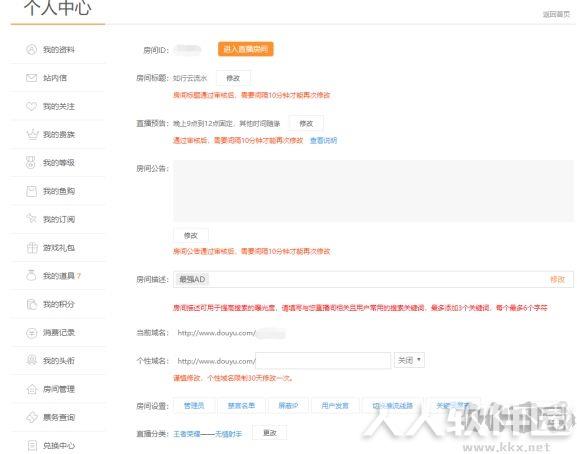The image size is (577, 454).
Task: Open 兑换中心 in the sidebar
Action: 59,446
